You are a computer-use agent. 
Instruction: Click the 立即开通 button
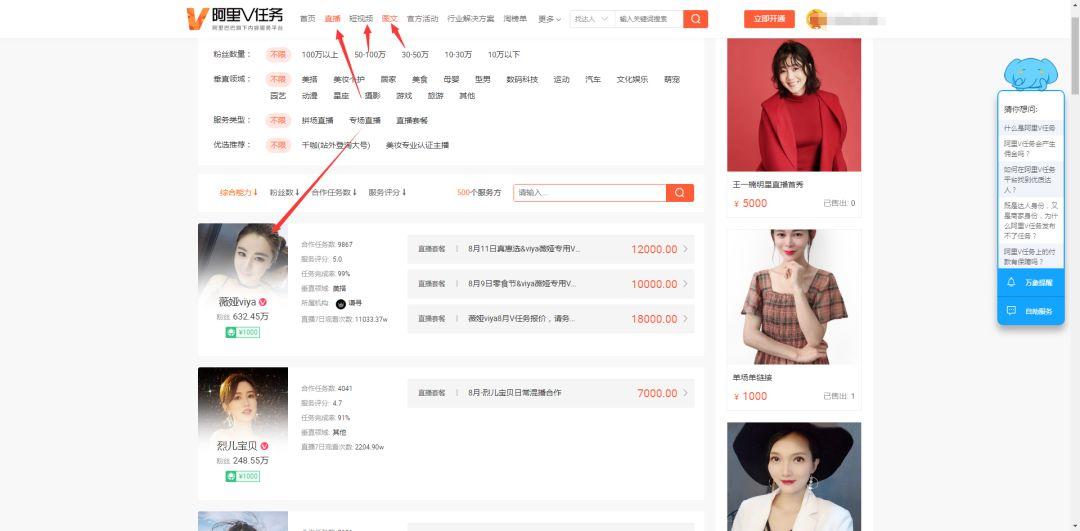pyautogui.click(x=769, y=19)
